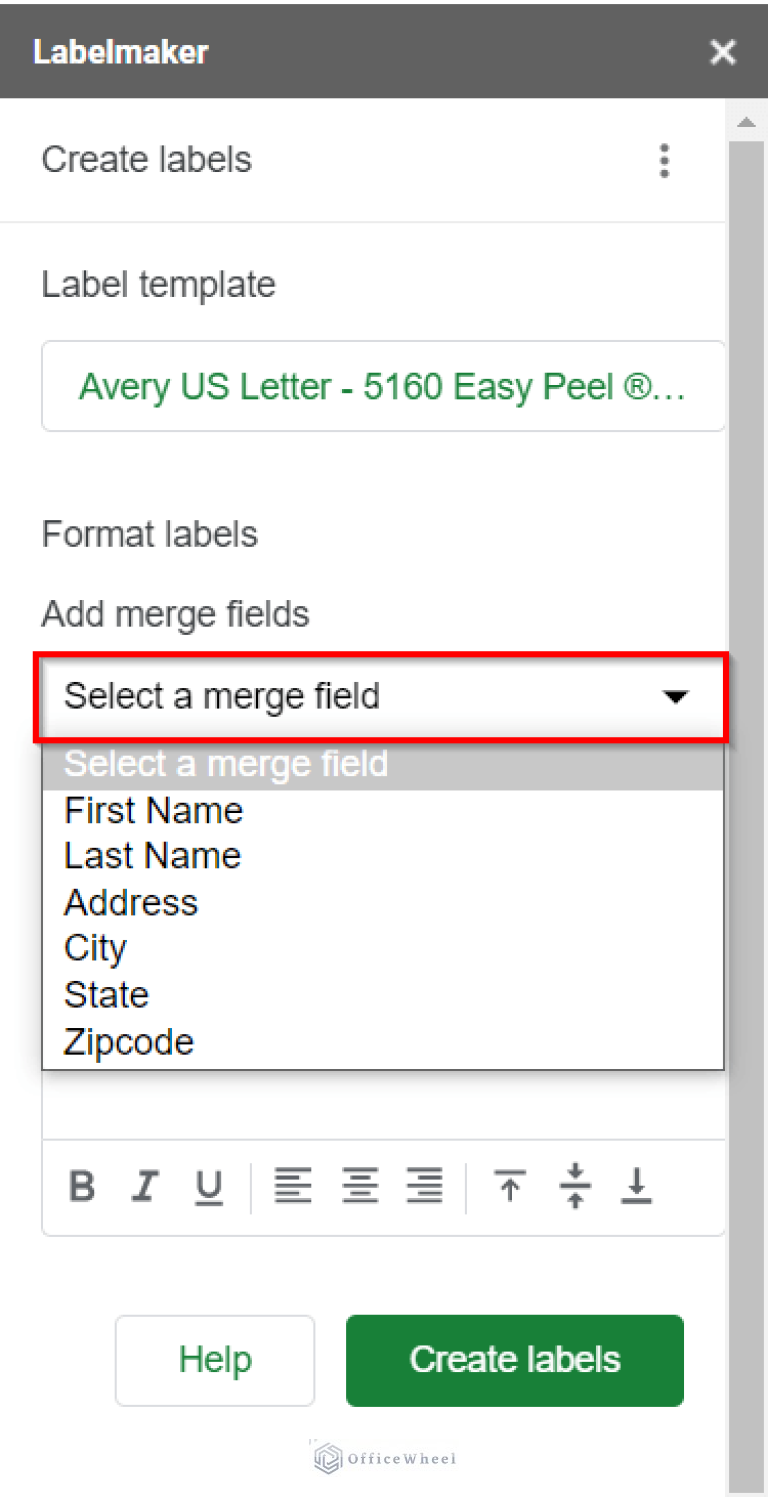Screen dimensions: 768x1497
Task: Click the scrollbar up arrow
Action: point(746,121)
